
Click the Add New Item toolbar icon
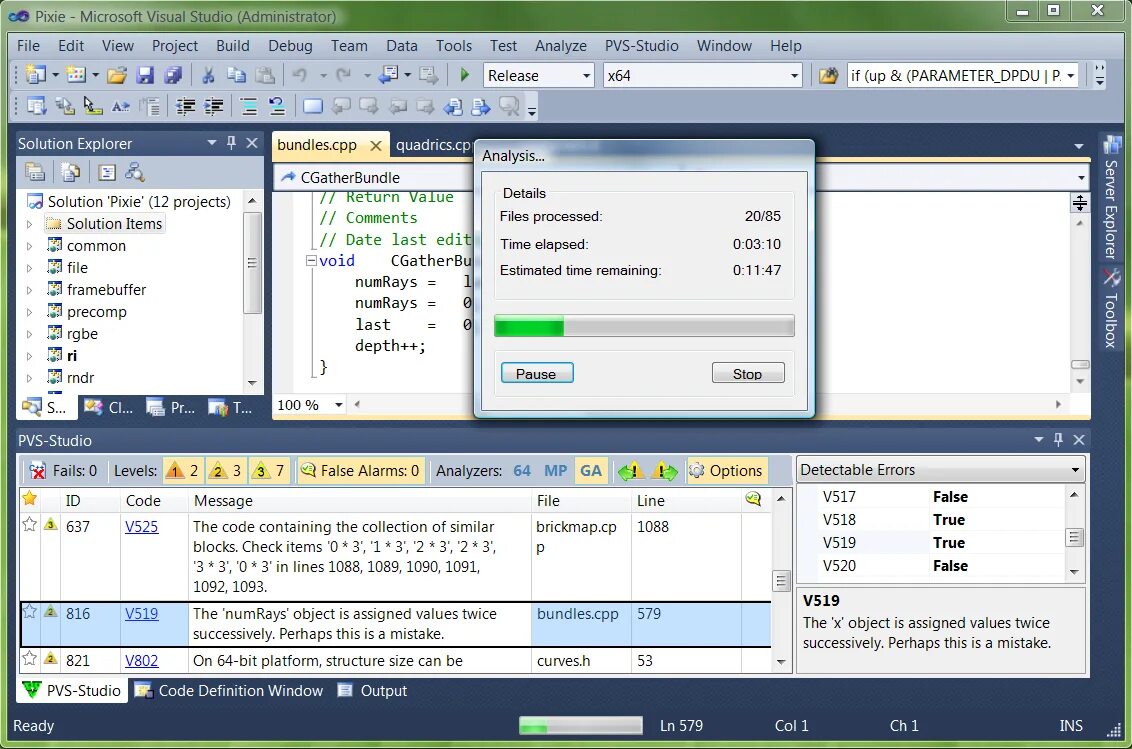[76, 74]
